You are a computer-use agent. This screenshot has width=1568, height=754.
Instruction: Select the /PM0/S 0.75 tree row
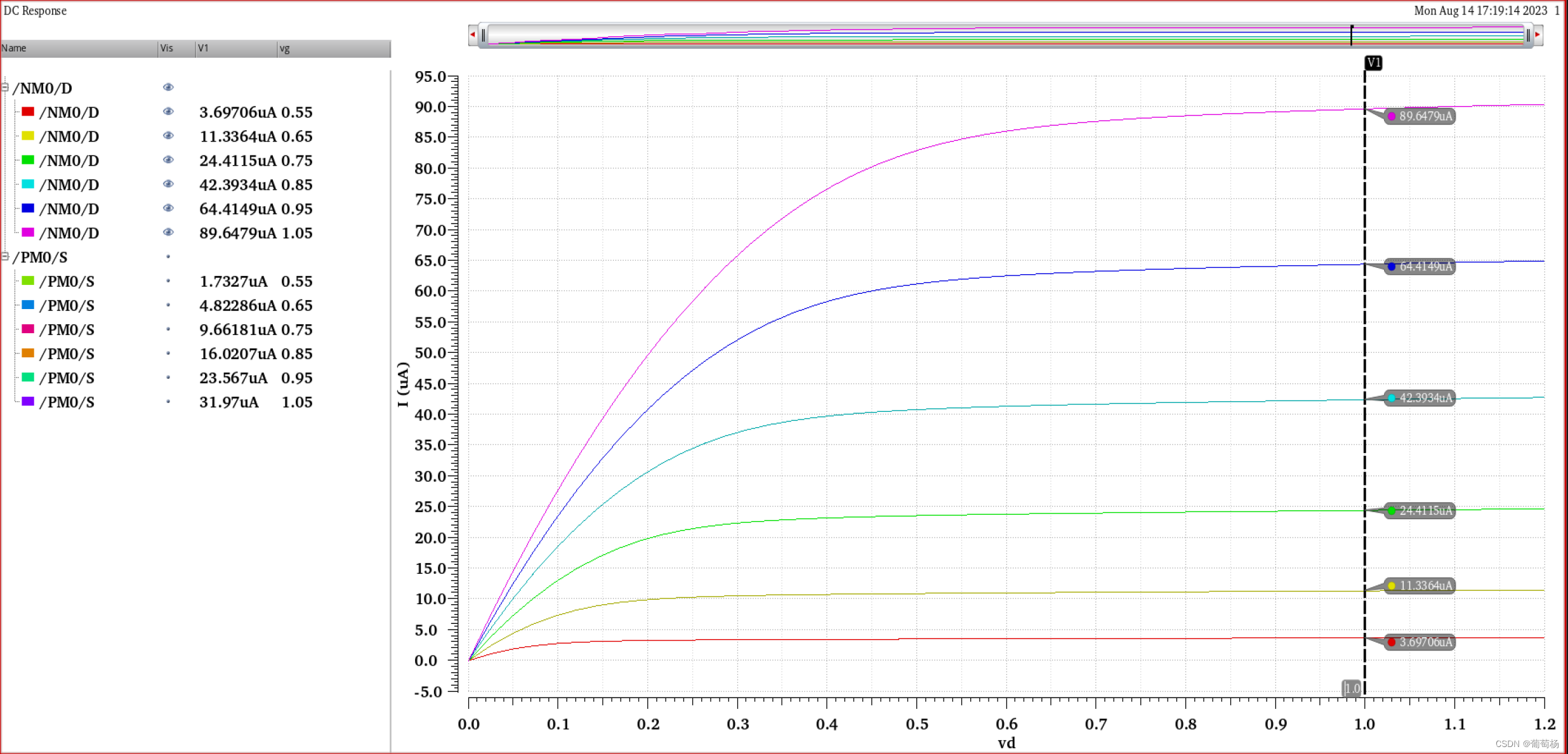[x=67, y=329]
